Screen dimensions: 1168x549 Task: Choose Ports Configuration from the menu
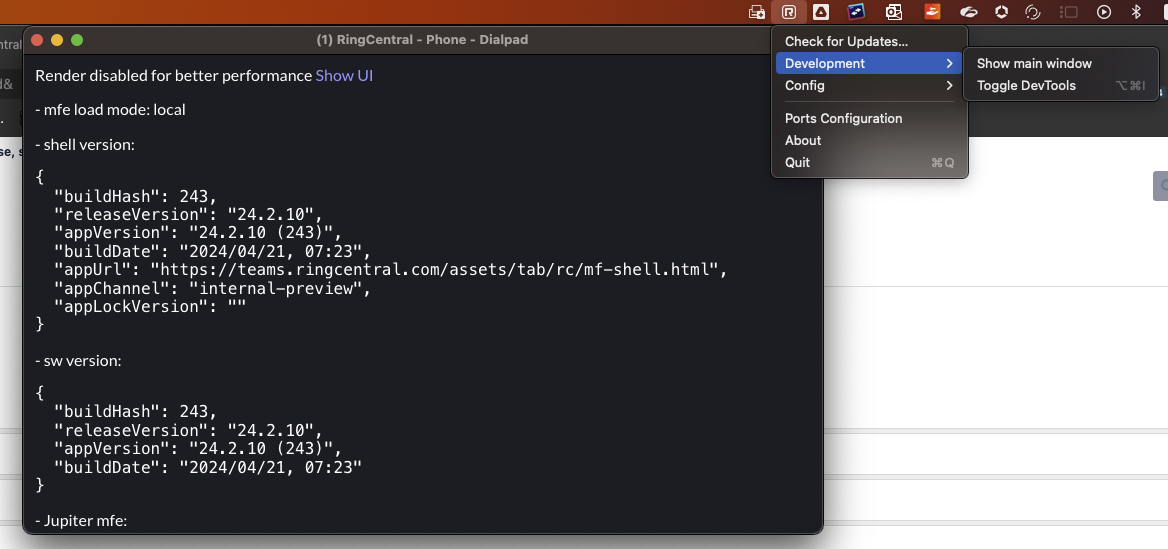(x=869, y=118)
